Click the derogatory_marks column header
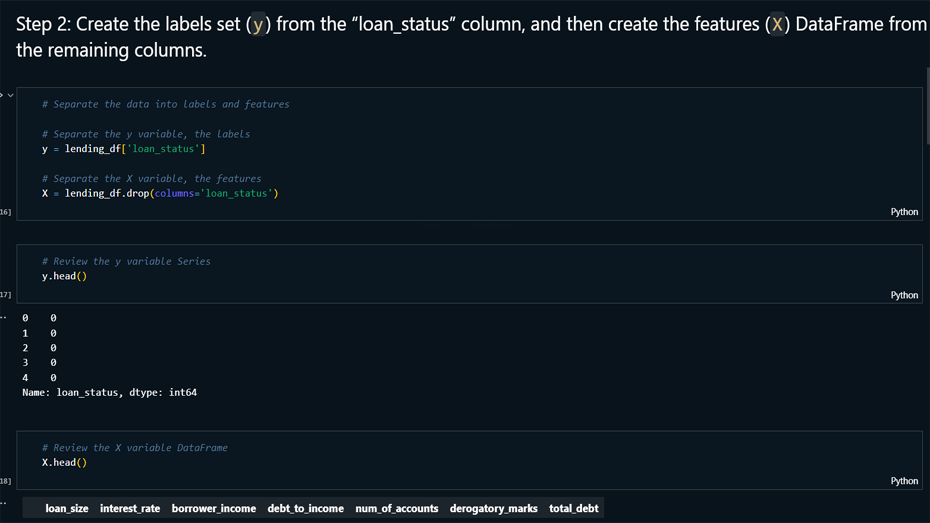The image size is (930, 523). click(x=493, y=508)
